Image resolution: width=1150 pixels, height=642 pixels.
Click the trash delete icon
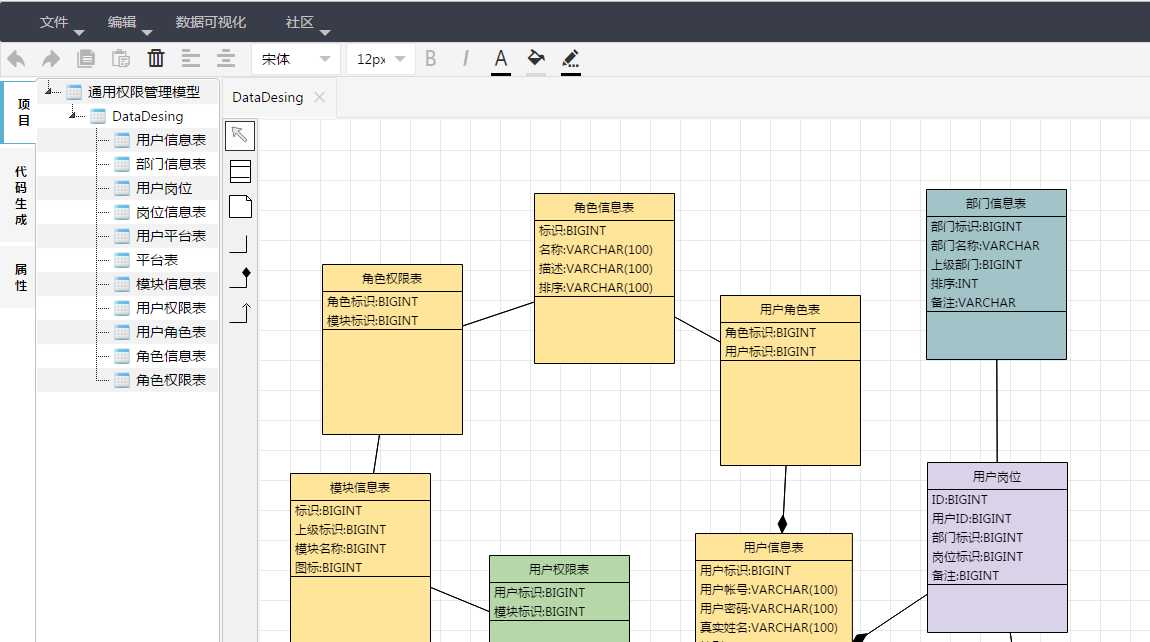tap(155, 58)
